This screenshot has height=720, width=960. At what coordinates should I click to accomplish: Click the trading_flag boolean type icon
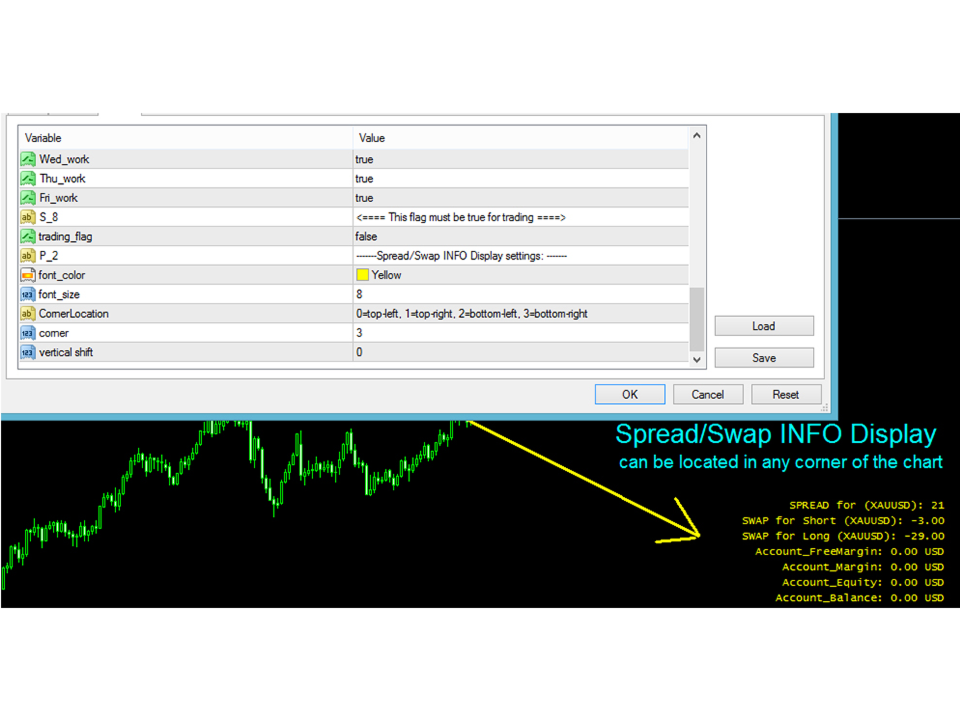point(28,236)
